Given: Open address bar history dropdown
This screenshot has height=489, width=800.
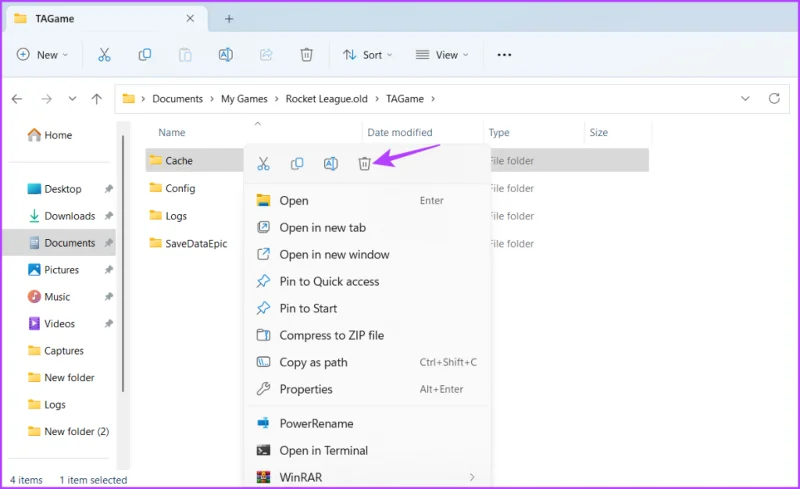Looking at the screenshot, I should click(x=745, y=99).
